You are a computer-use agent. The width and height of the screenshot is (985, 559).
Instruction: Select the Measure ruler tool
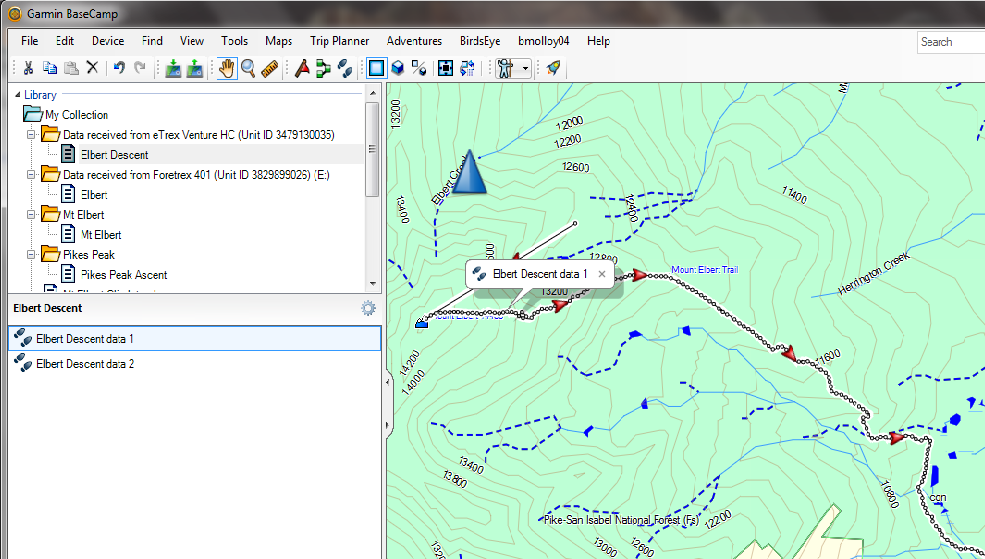click(x=269, y=68)
